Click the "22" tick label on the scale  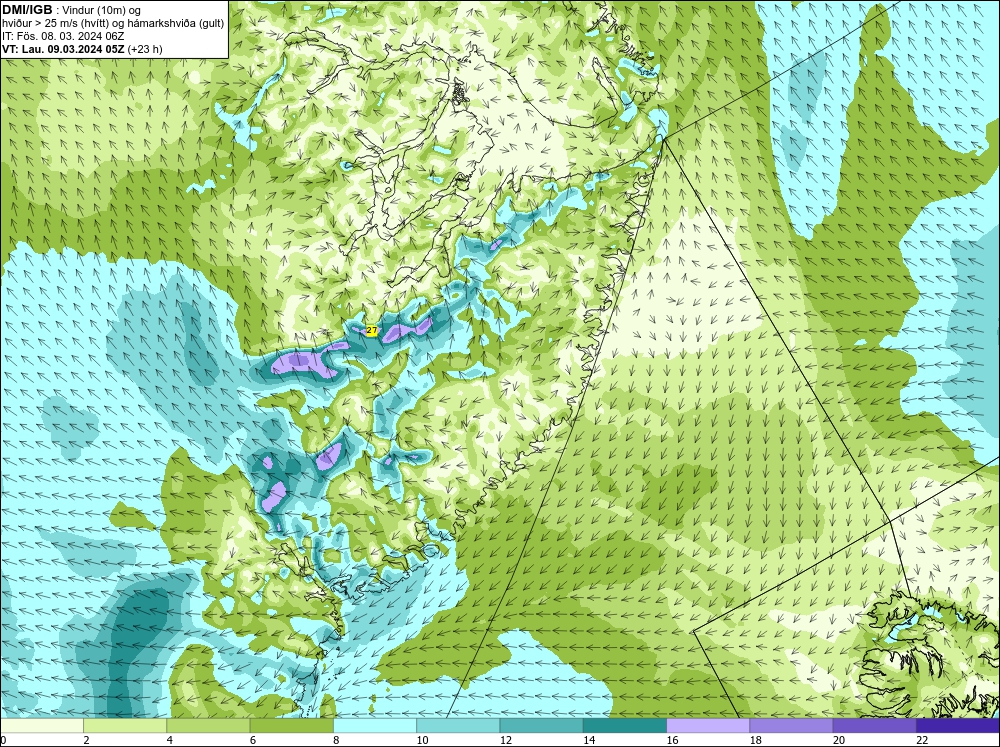922,740
